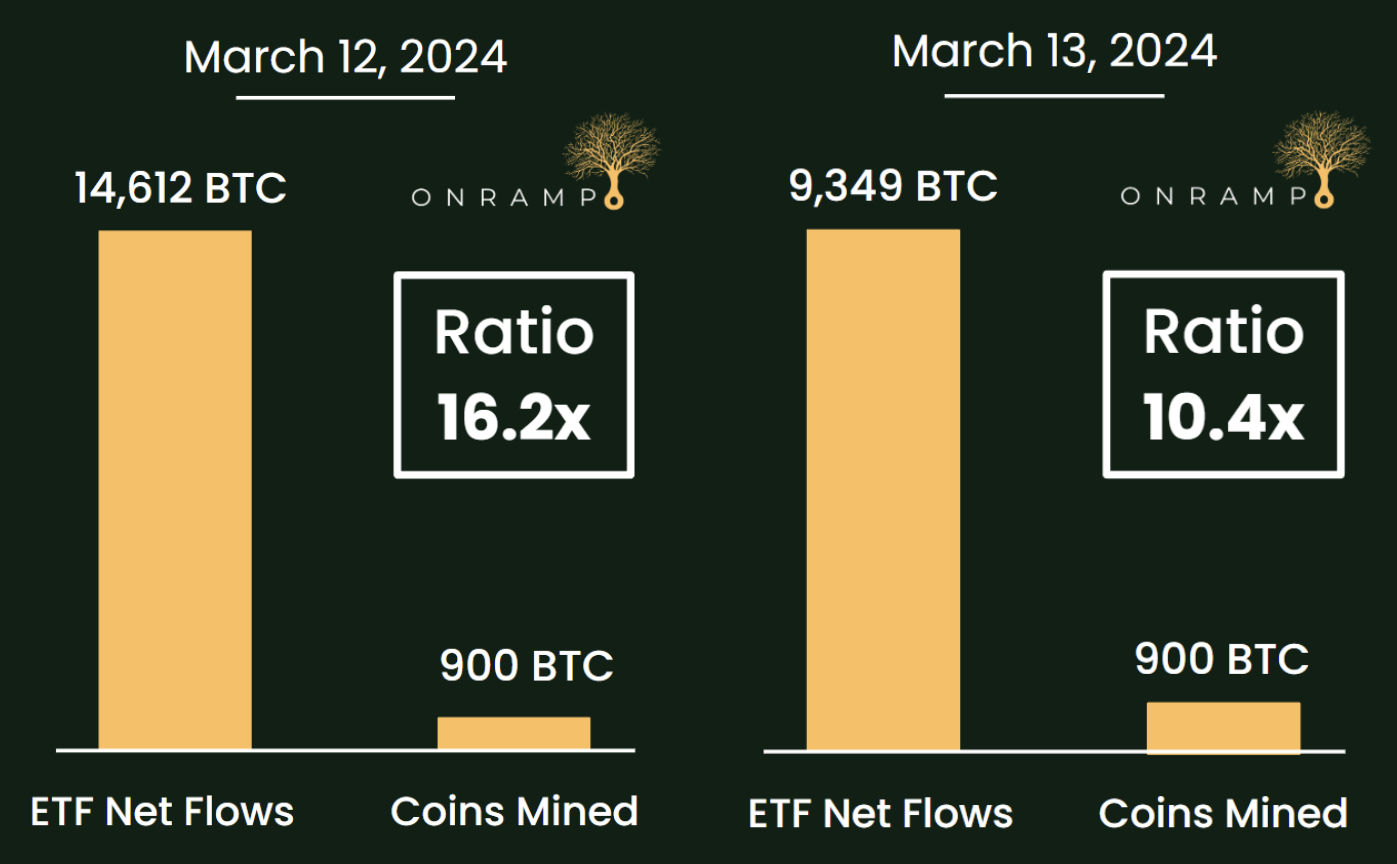Click the Onramp tree logo in left chart

coord(612,160)
